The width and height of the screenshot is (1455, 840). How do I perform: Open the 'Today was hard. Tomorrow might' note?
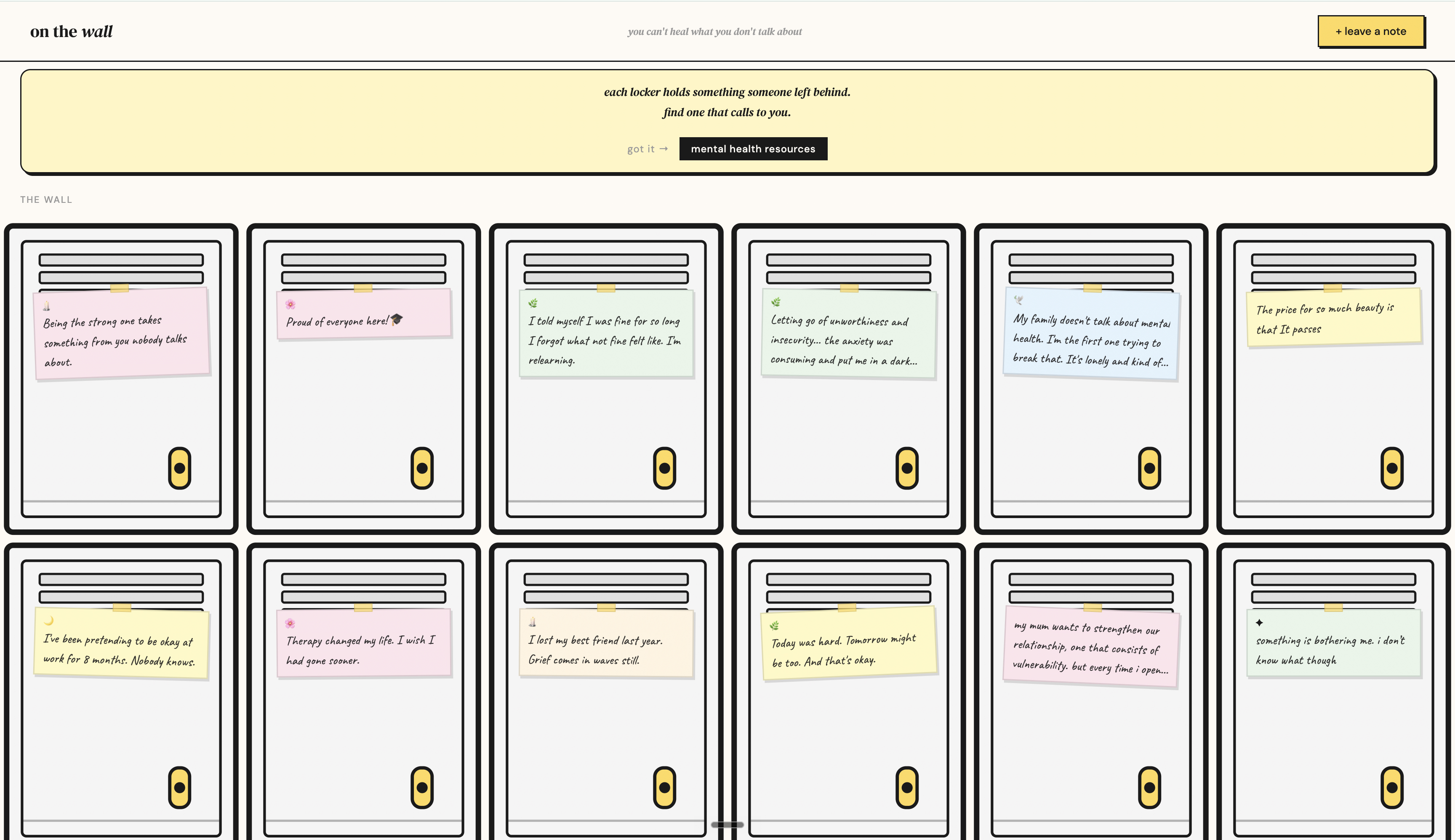coord(848,644)
